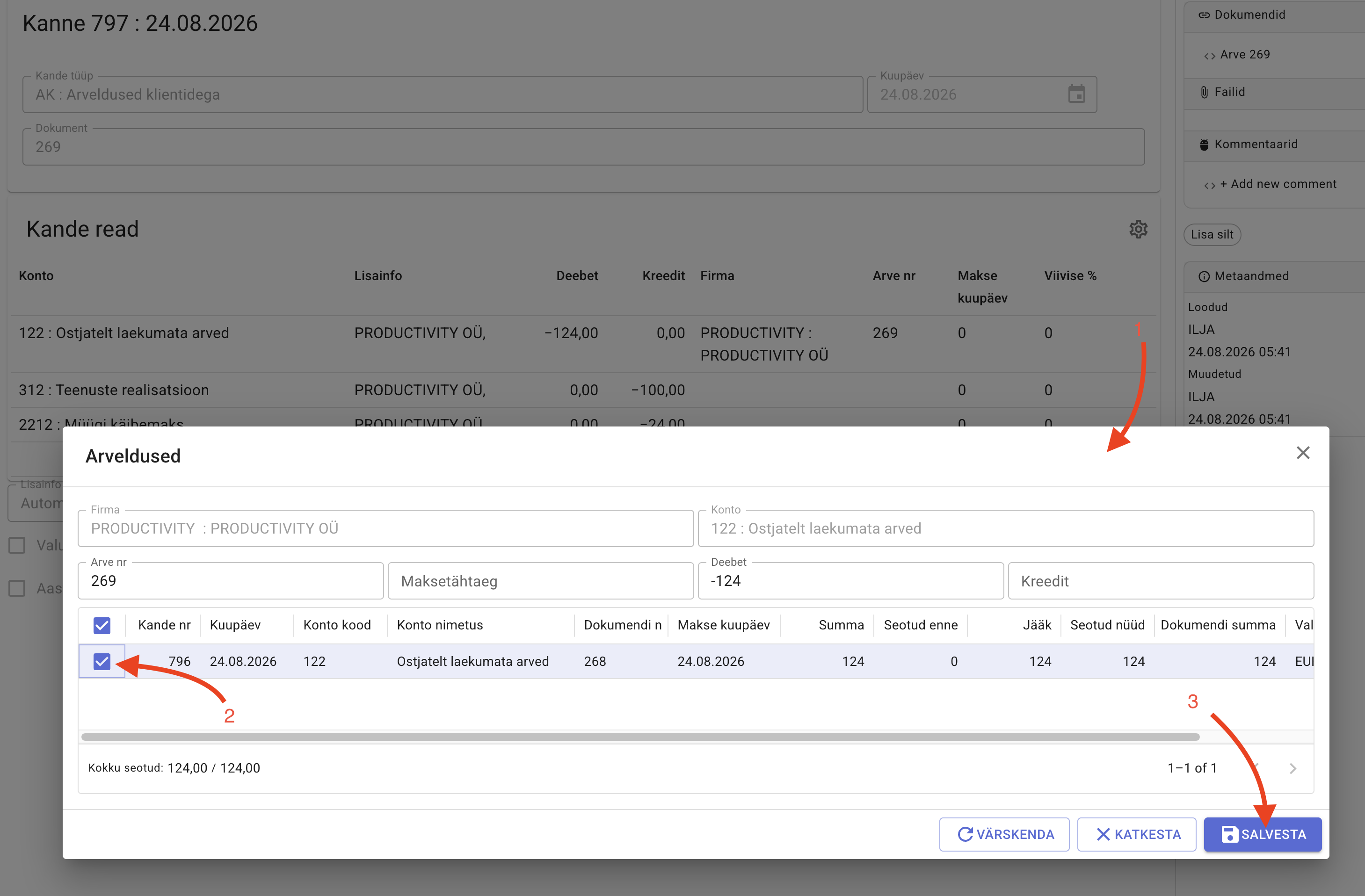This screenshot has height=896, width=1365.
Task: Tick the Valu checkbox behind dialog
Action: (x=17, y=545)
